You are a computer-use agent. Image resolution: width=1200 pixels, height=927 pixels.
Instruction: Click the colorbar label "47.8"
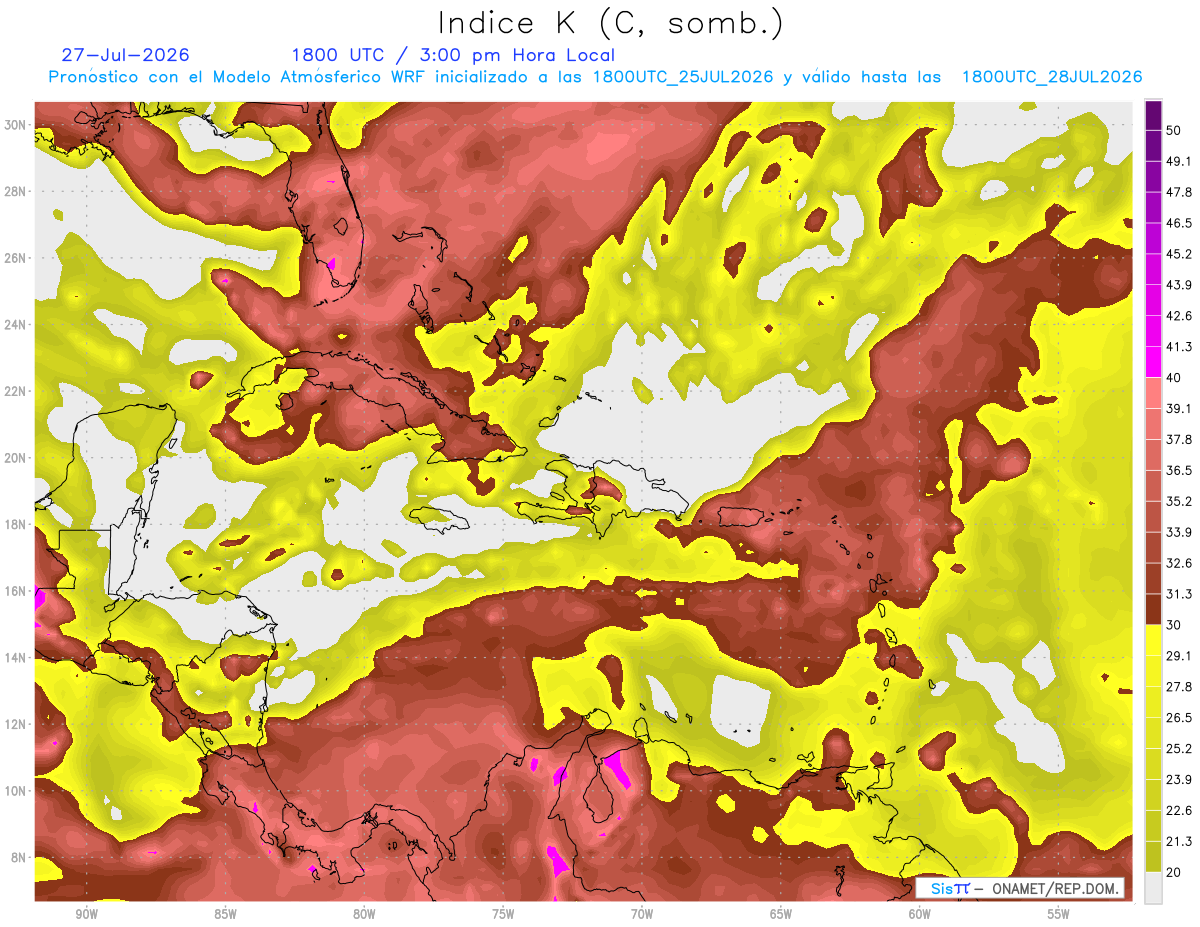tap(1179, 192)
